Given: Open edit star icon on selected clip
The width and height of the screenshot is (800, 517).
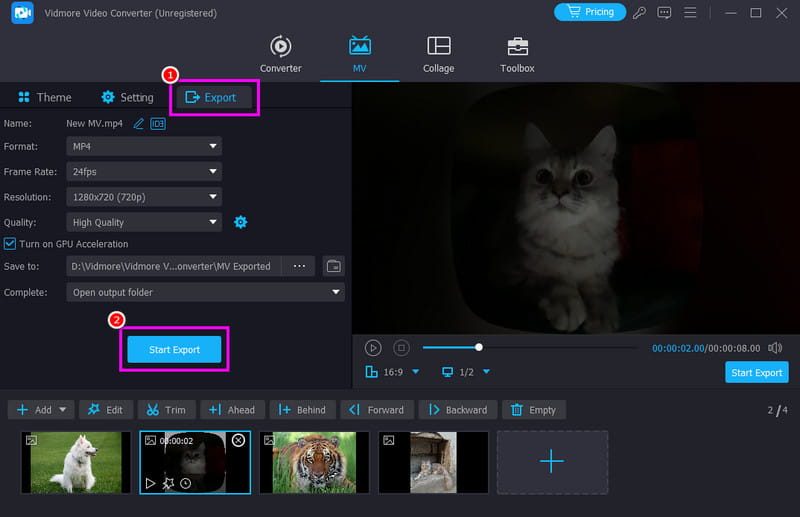Looking at the screenshot, I should [x=168, y=483].
